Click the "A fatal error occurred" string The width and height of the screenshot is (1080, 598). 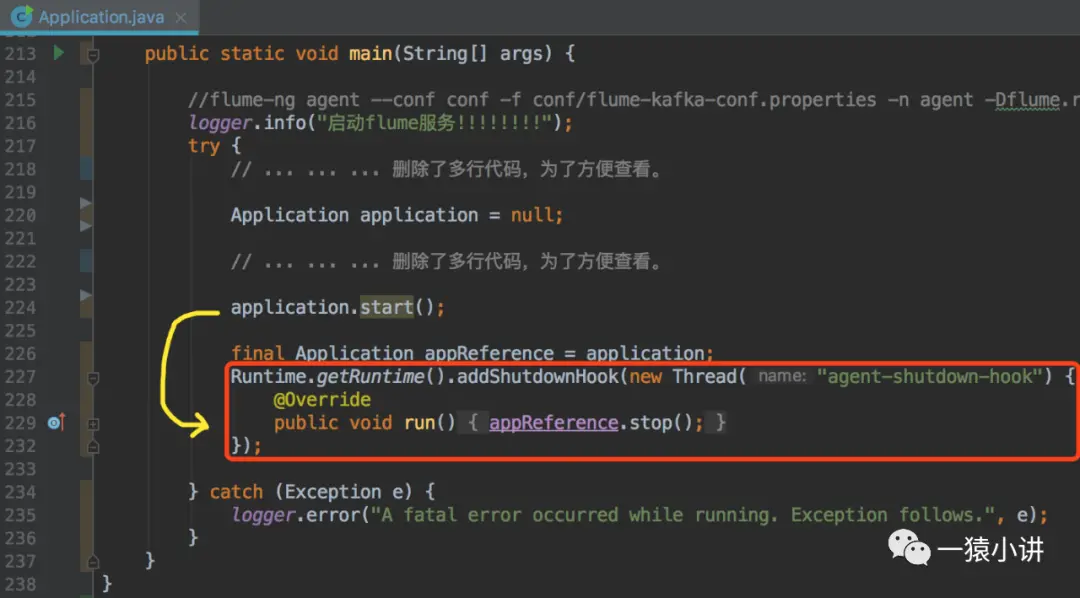pos(681,515)
